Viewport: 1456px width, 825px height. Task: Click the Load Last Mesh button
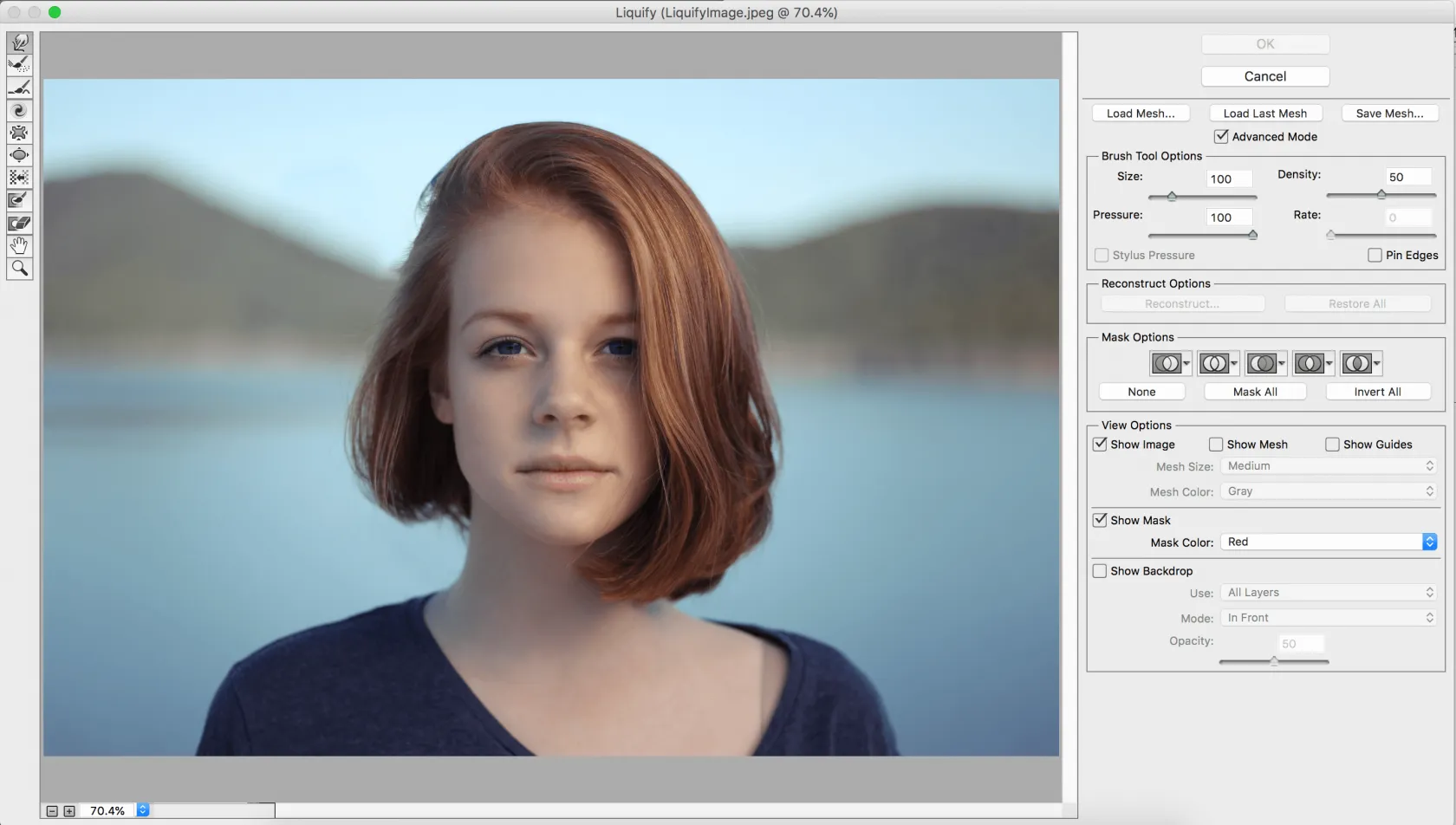(1265, 113)
